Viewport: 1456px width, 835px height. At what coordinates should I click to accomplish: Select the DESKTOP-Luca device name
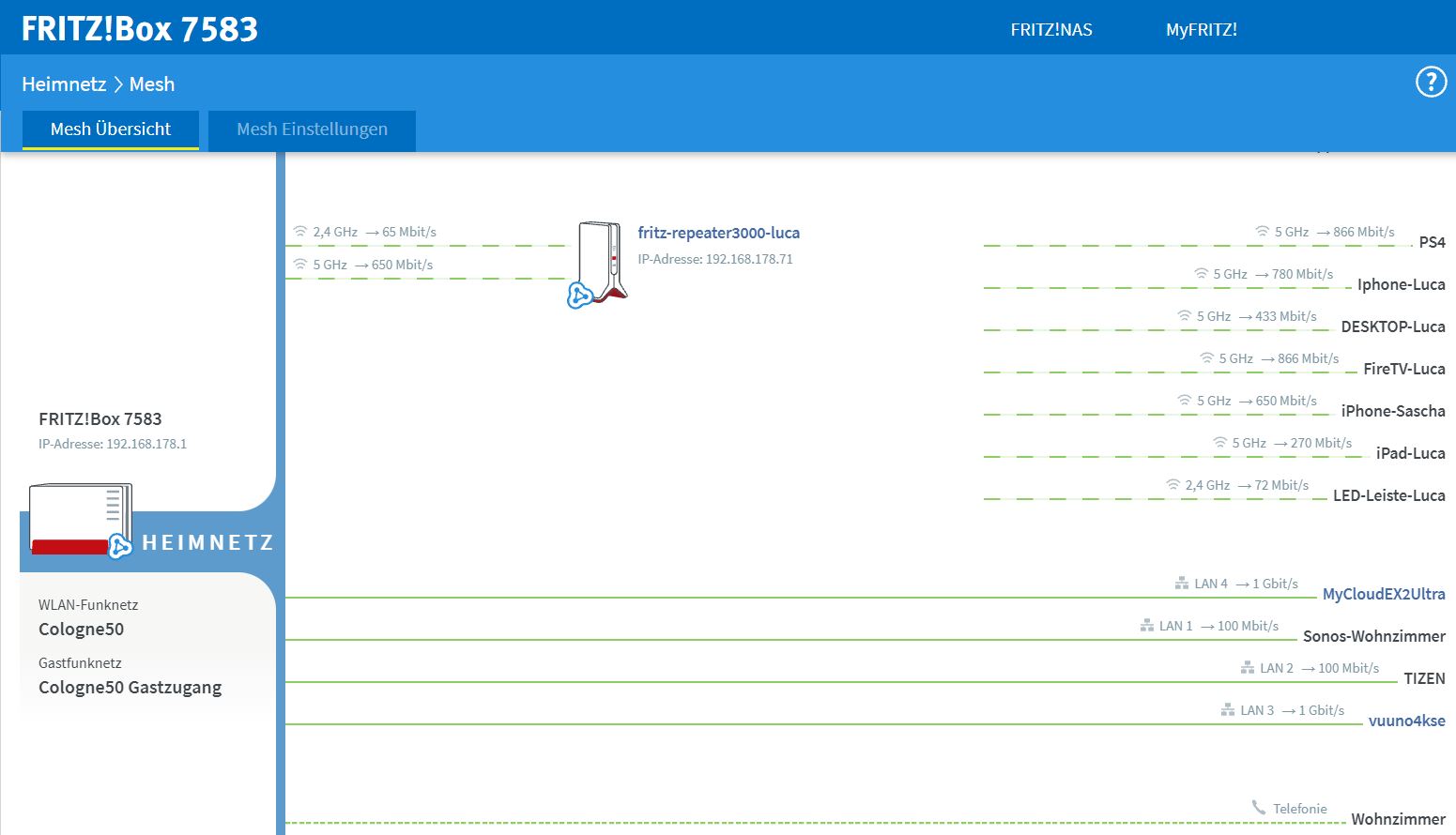point(1393,326)
